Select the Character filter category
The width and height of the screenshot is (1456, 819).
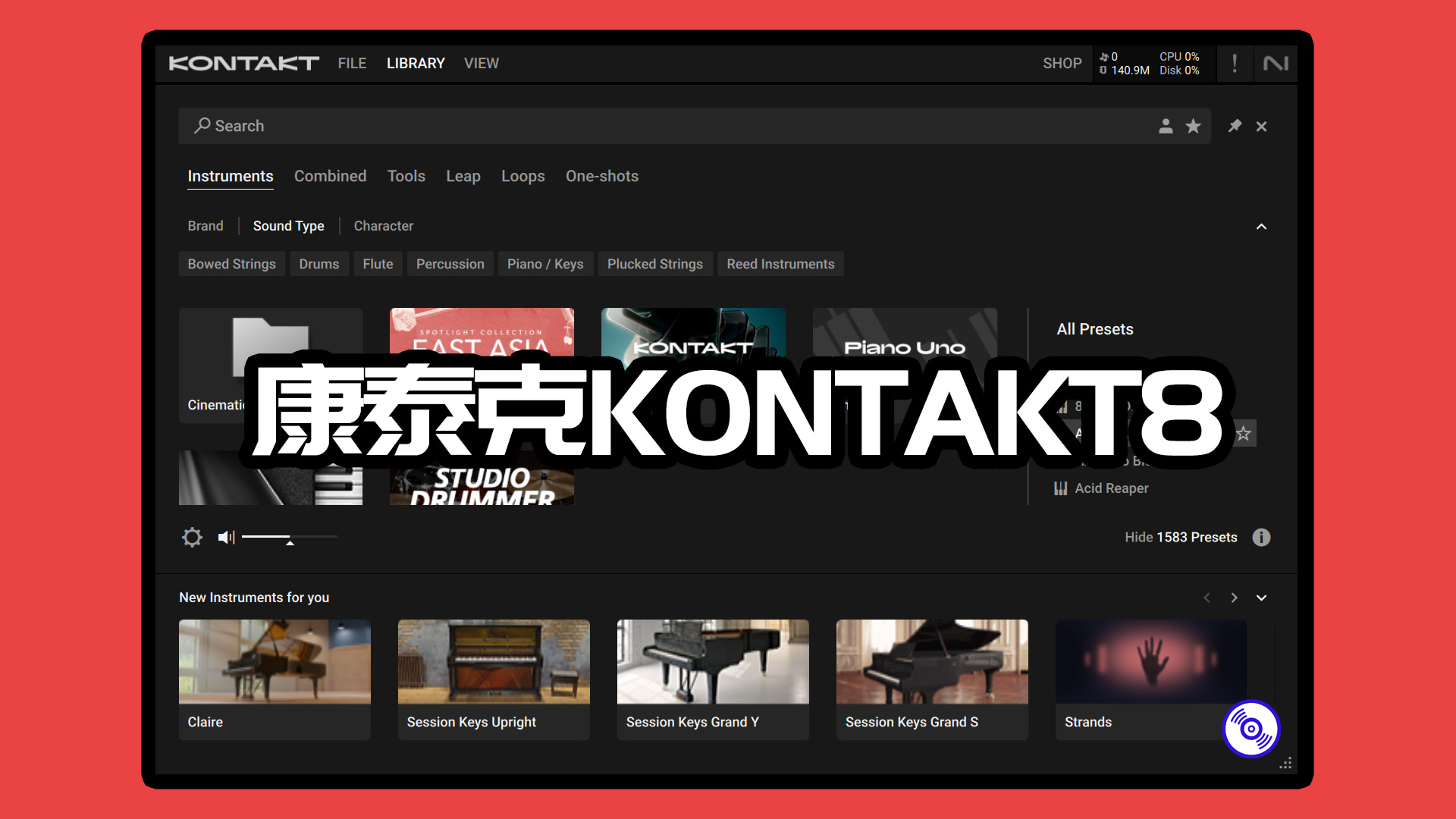(383, 226)
